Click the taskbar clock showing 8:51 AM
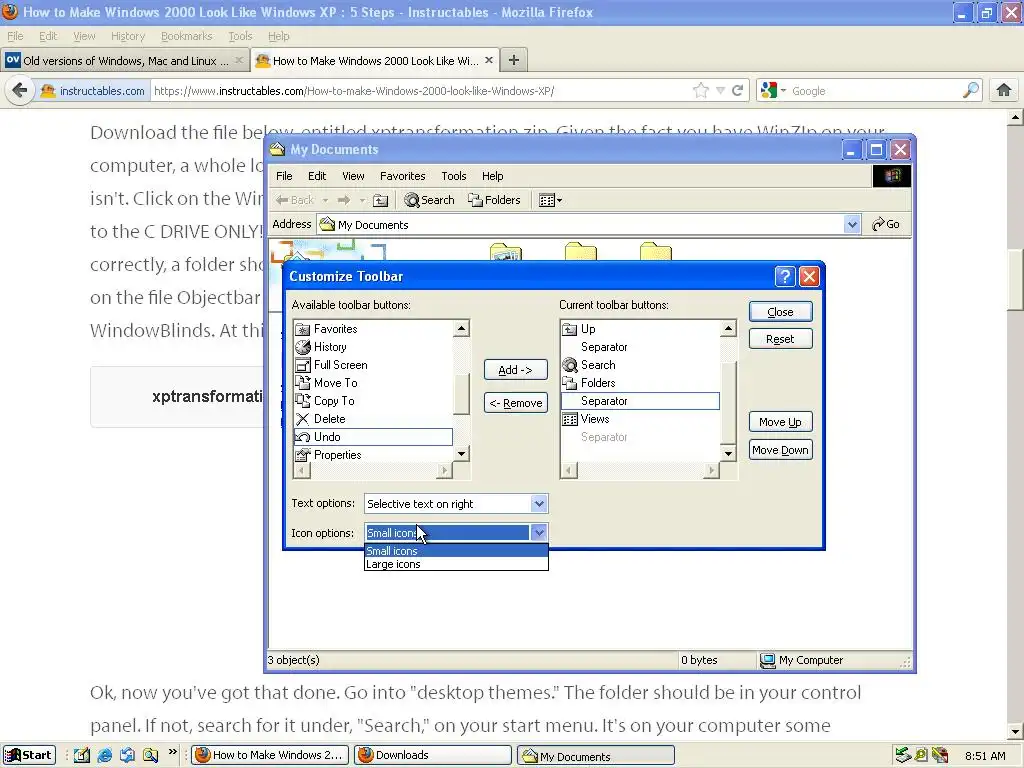1024x768 pixels. click(985, 756)
